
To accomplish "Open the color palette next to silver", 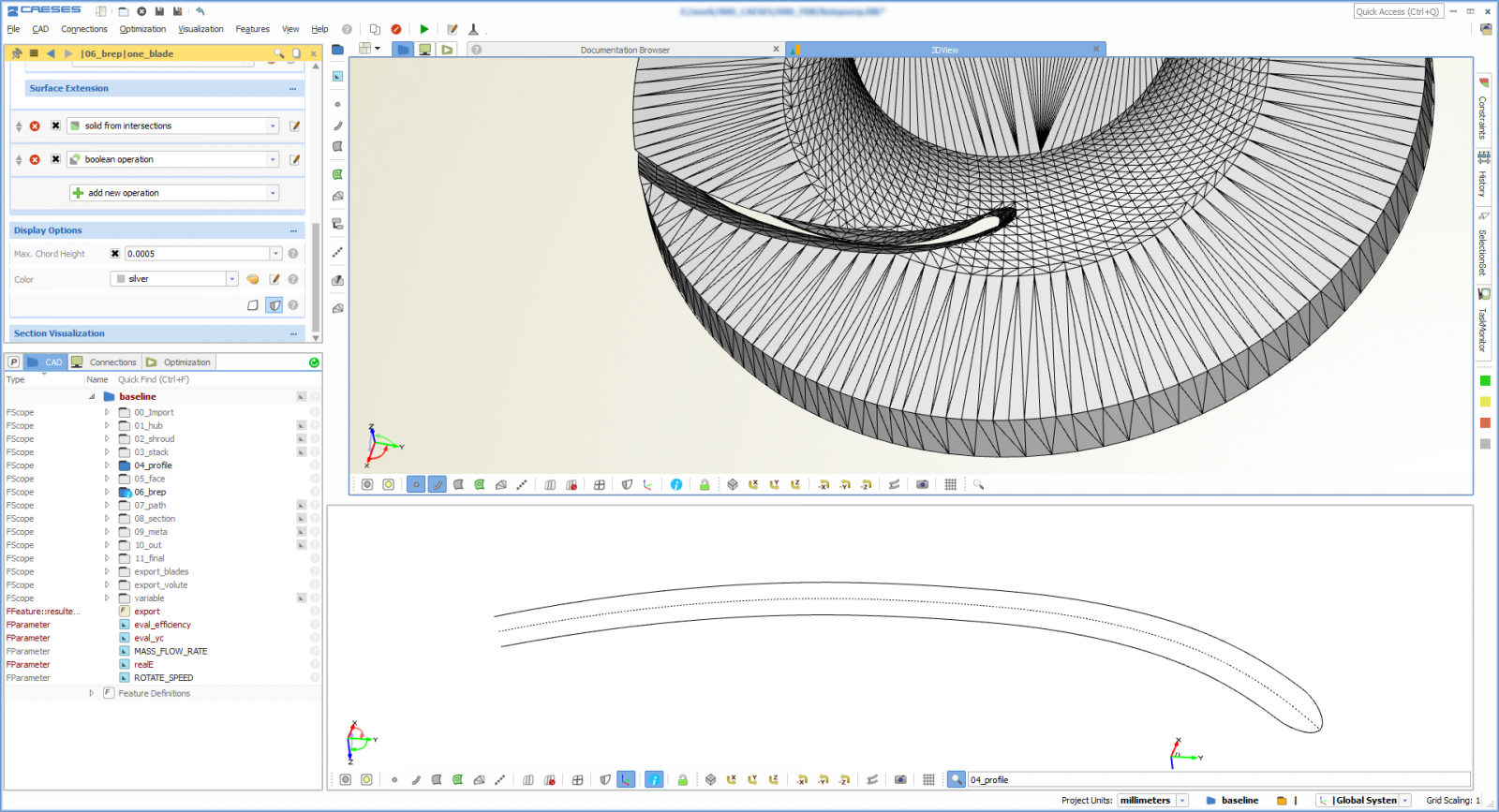I will point(253,279).
